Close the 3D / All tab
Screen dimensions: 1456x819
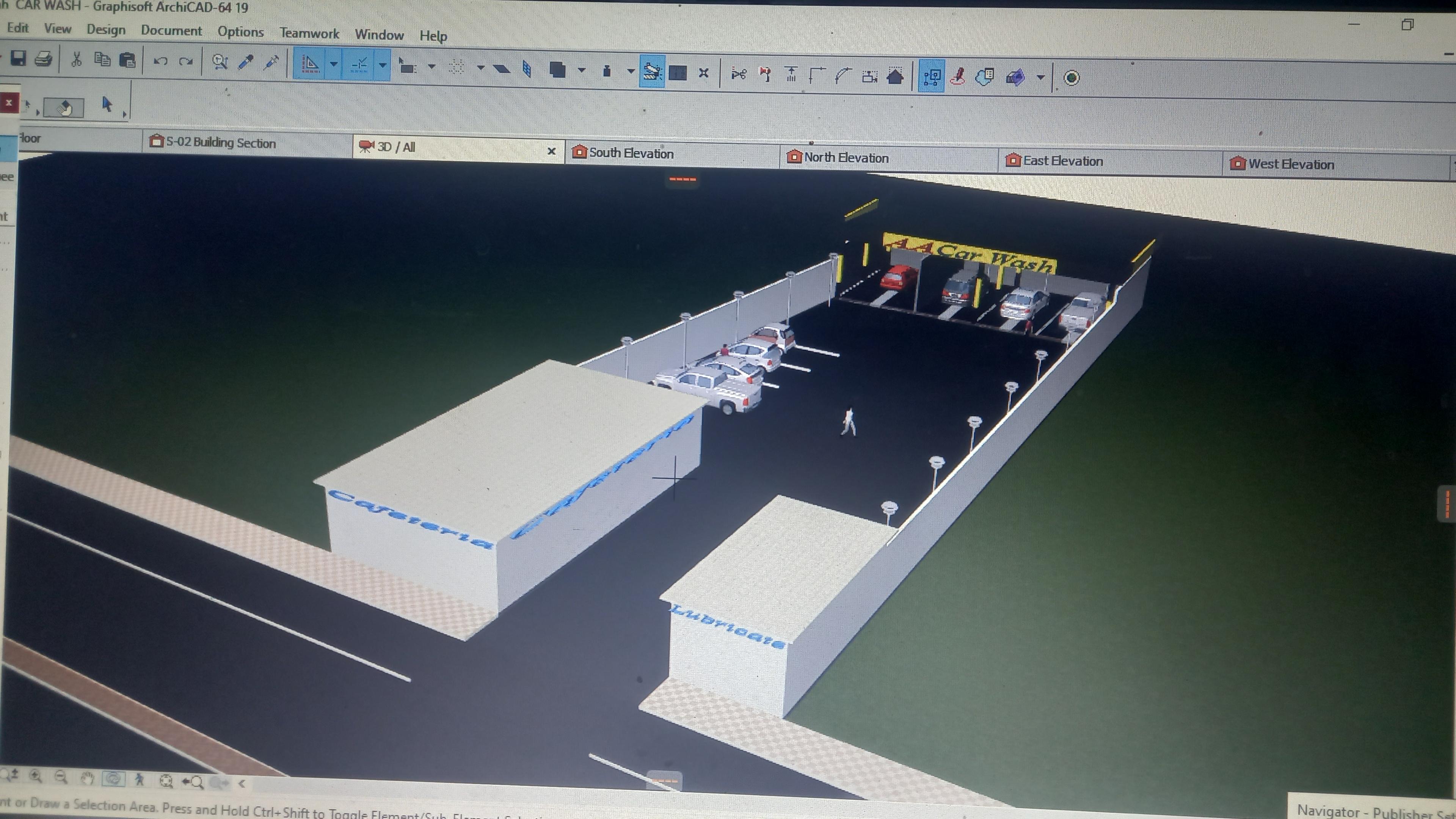pos(552,151)
